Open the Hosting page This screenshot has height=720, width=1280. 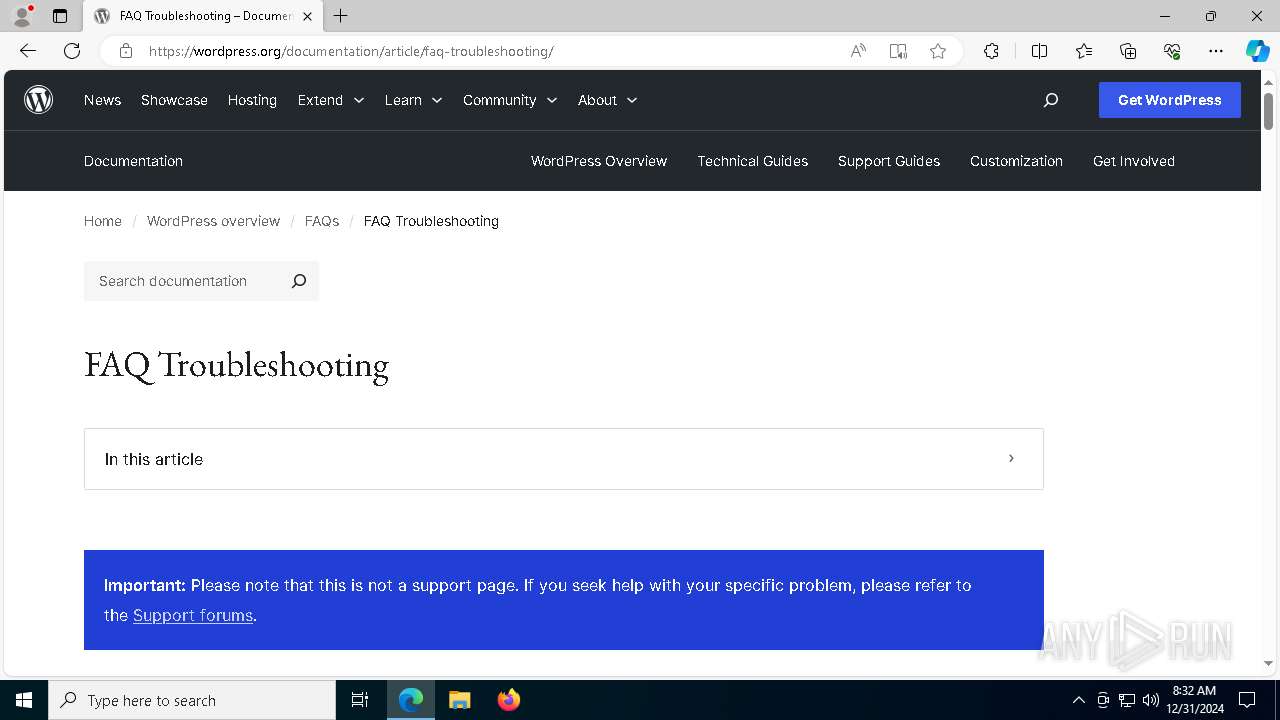(x=252, y=100)
